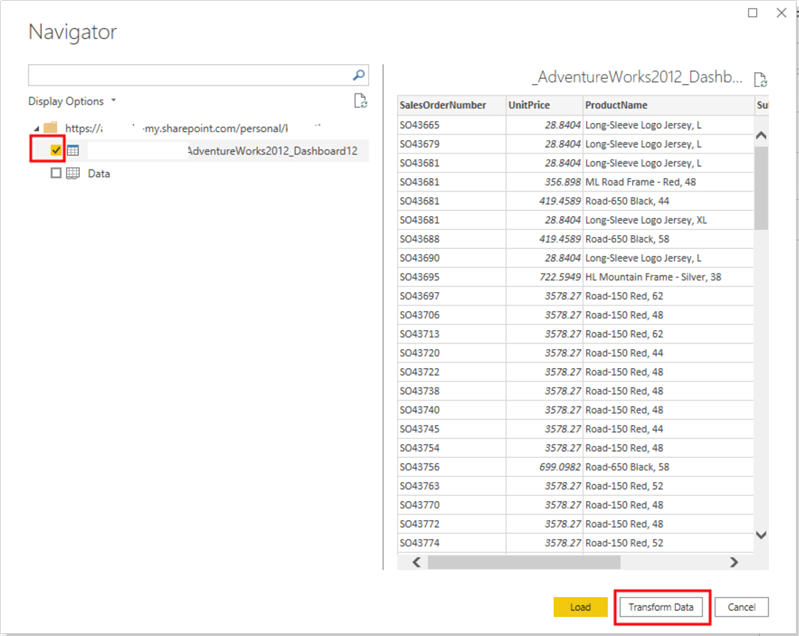Click the SalesOrderNumber column header
Image resolution: width=799 pixels, height=636 pixels.
tap(443, 105)
